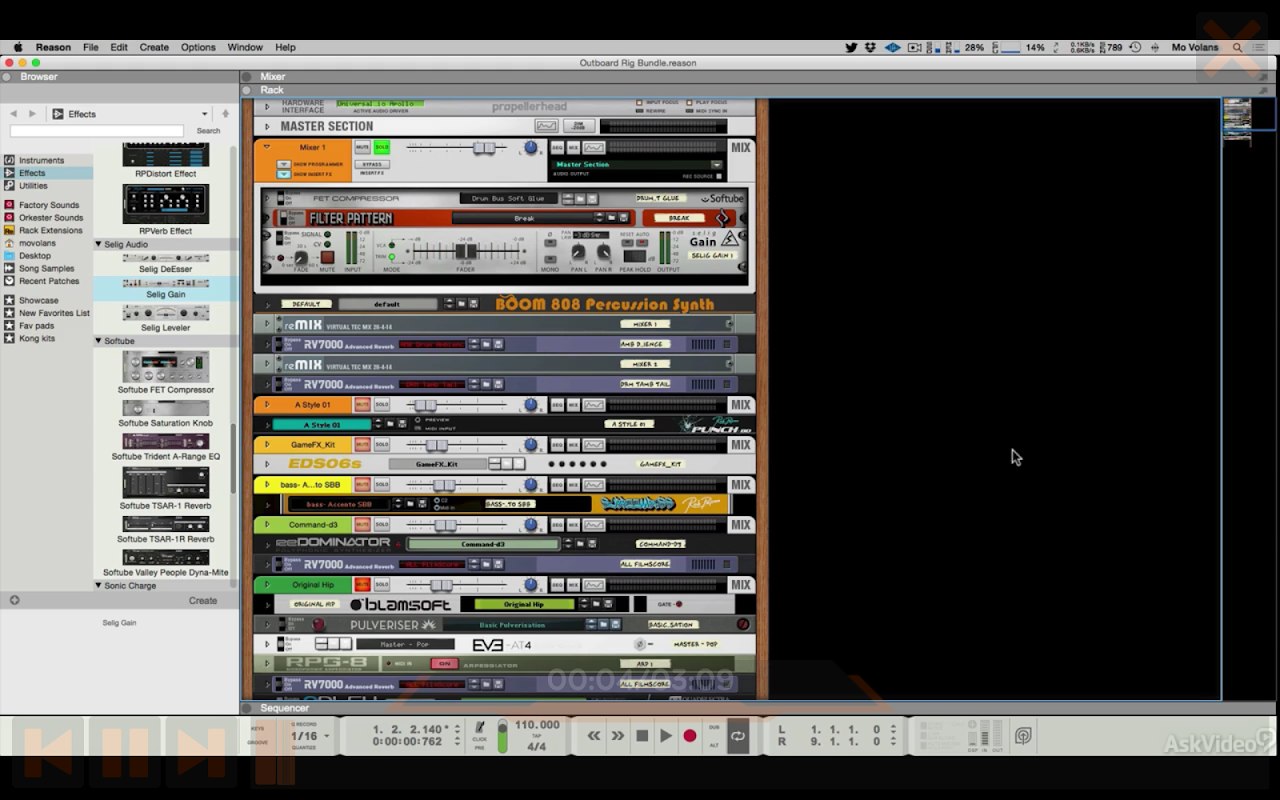The width and height of the screenshot is (1280, 800).
Task: Stop playback in the transport
Action: pyautogui.click(x=642, y=736)
